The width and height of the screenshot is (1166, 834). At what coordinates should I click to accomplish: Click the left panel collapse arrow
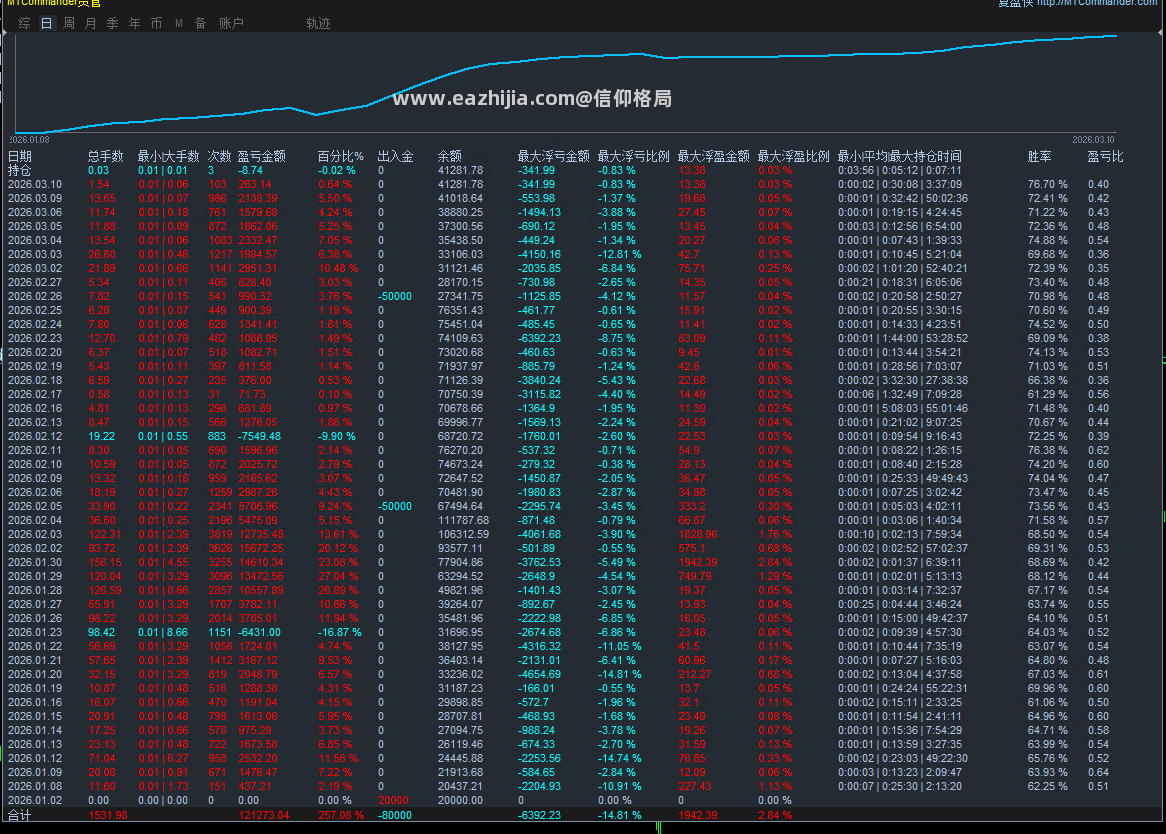click(x=4, y=32)
